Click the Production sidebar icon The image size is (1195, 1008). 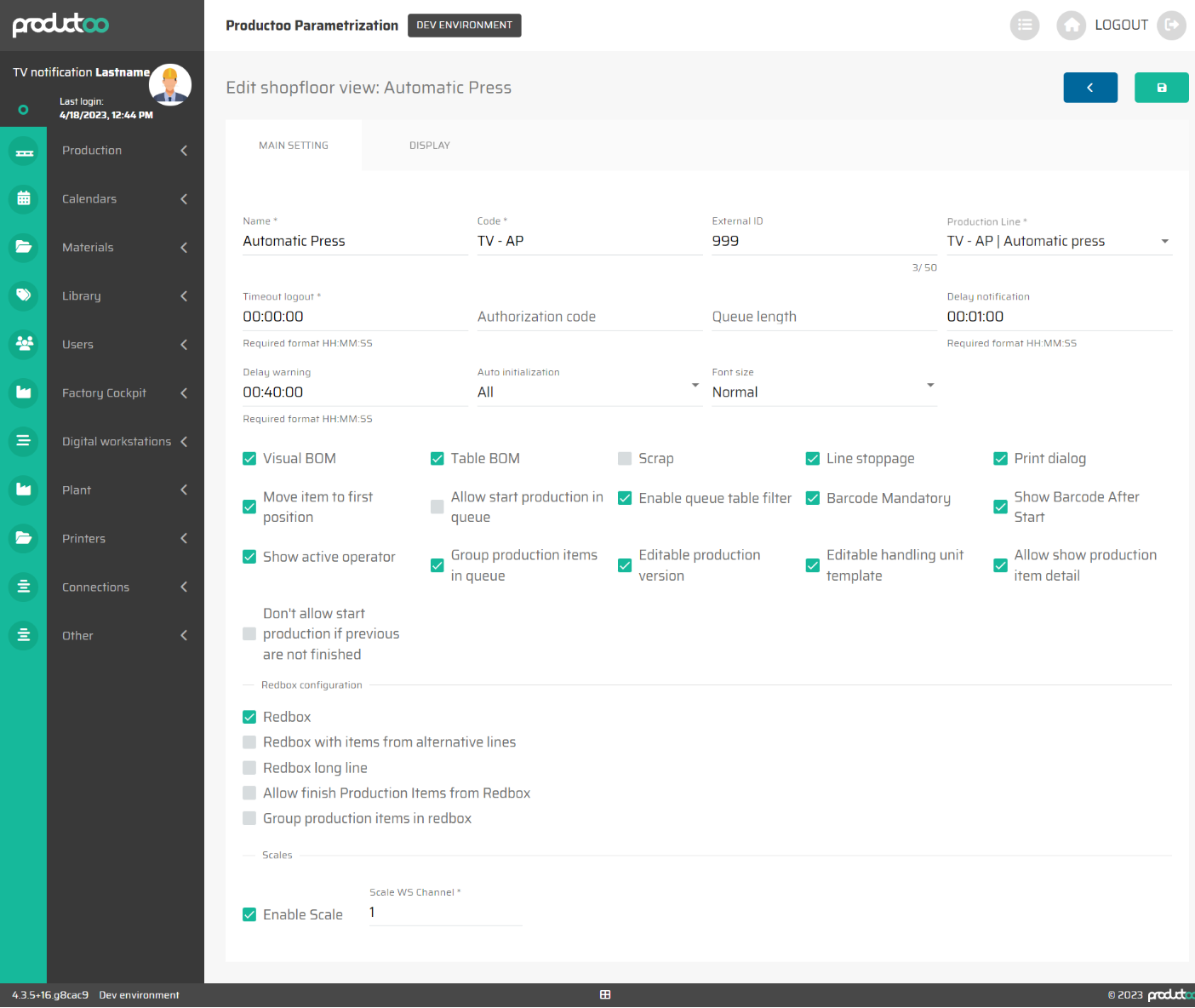24,152
